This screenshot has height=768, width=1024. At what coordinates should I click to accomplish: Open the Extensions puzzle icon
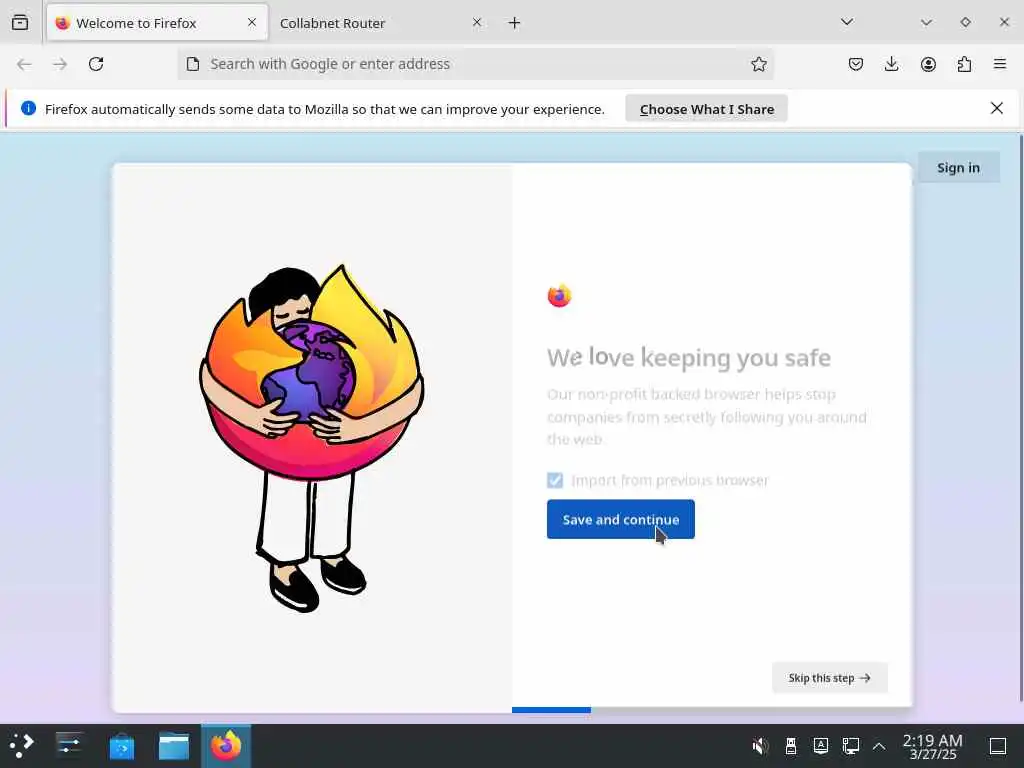964,64
